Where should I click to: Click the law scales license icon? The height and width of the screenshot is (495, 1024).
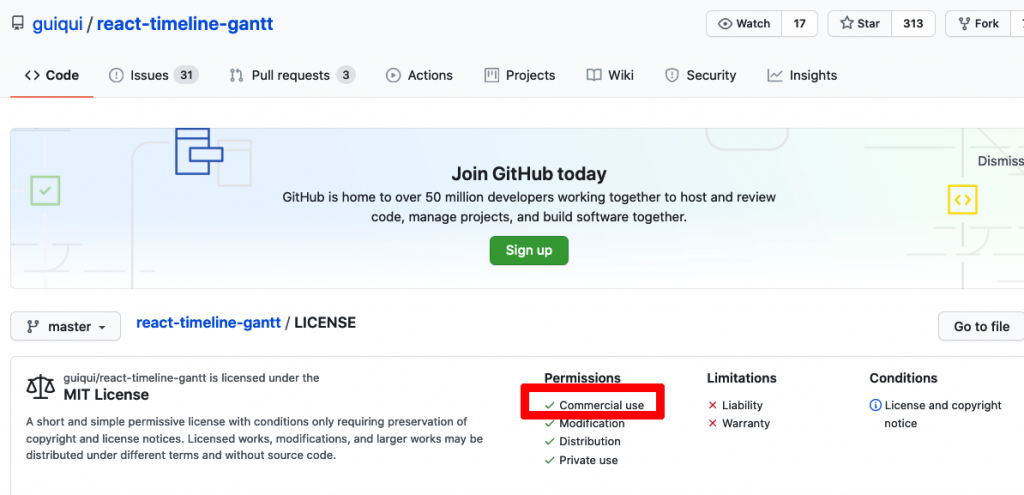click(x=40, y=387)
